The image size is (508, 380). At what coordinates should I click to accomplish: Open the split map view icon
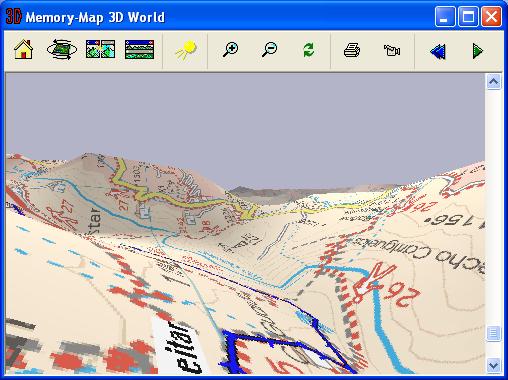click(x=100, y=50)
